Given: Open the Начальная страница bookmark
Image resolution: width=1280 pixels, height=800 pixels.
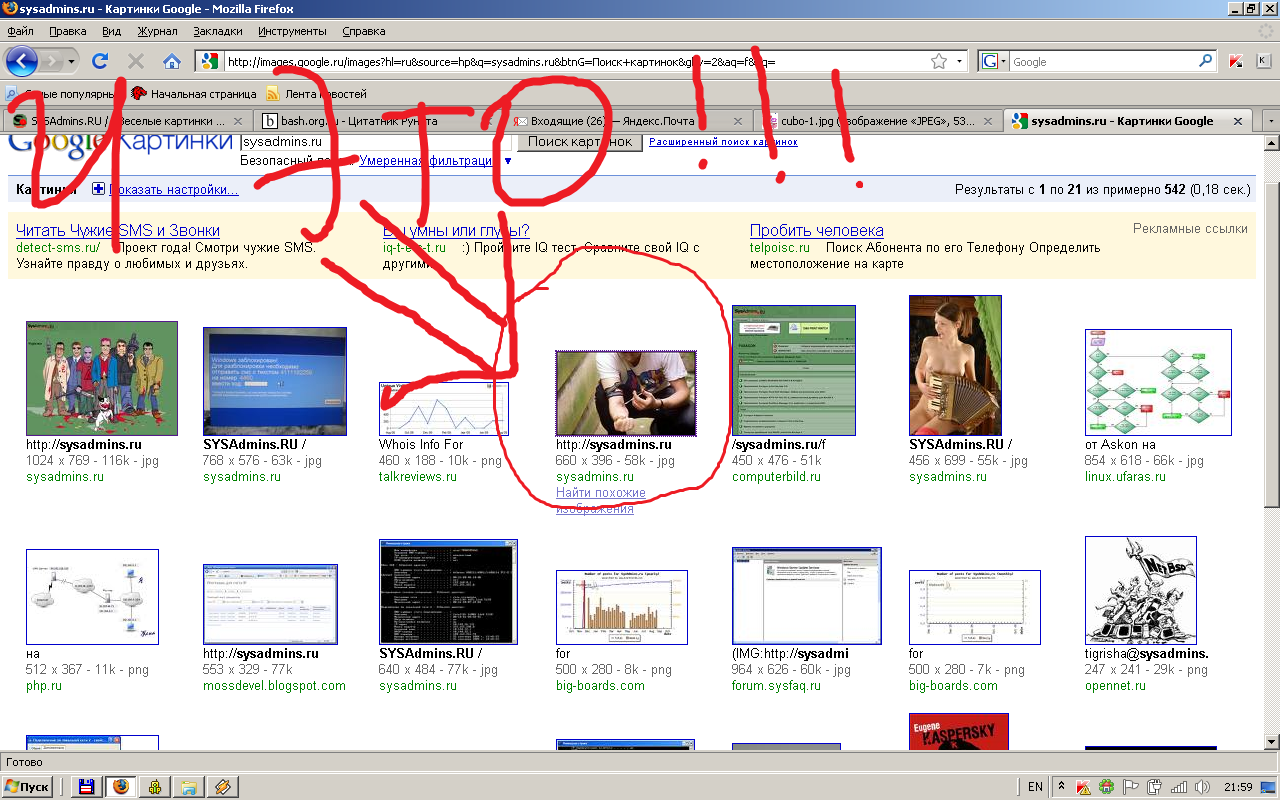Looking at the screenshot, I should coord(194,94).
